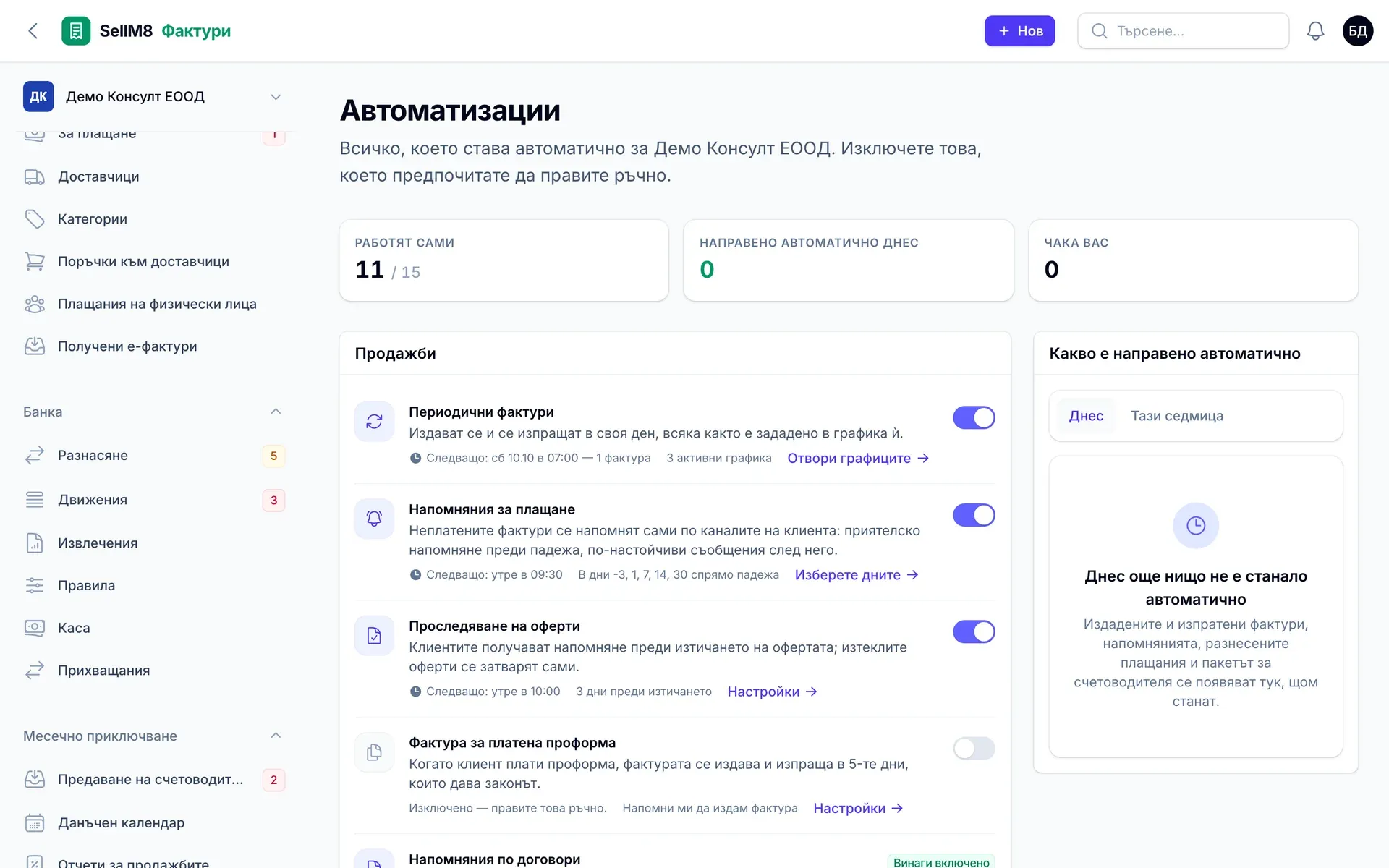Disable the Периодични фактури toggle
1389x868 pixels.
(x=974, y=417)
